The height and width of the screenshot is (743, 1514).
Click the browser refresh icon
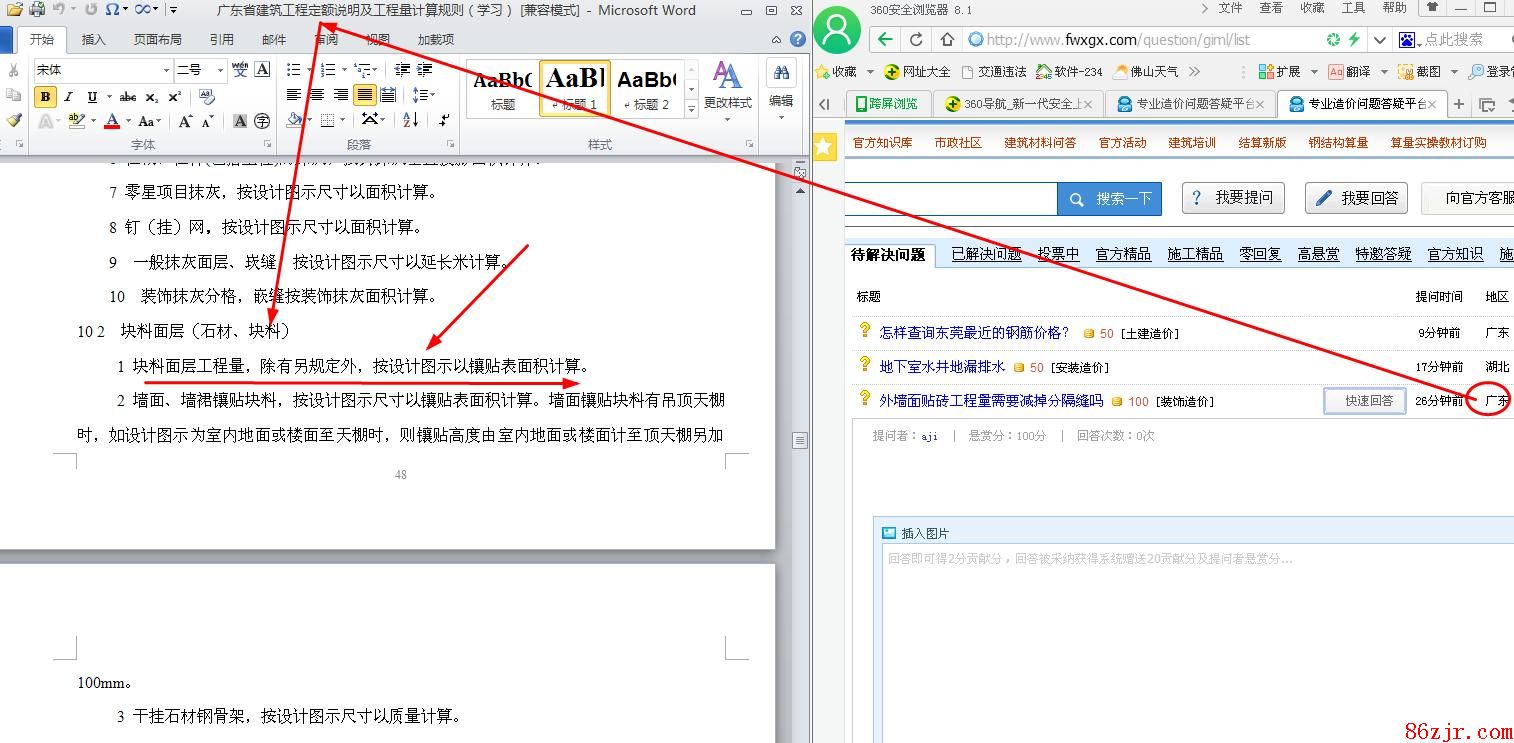916,40
